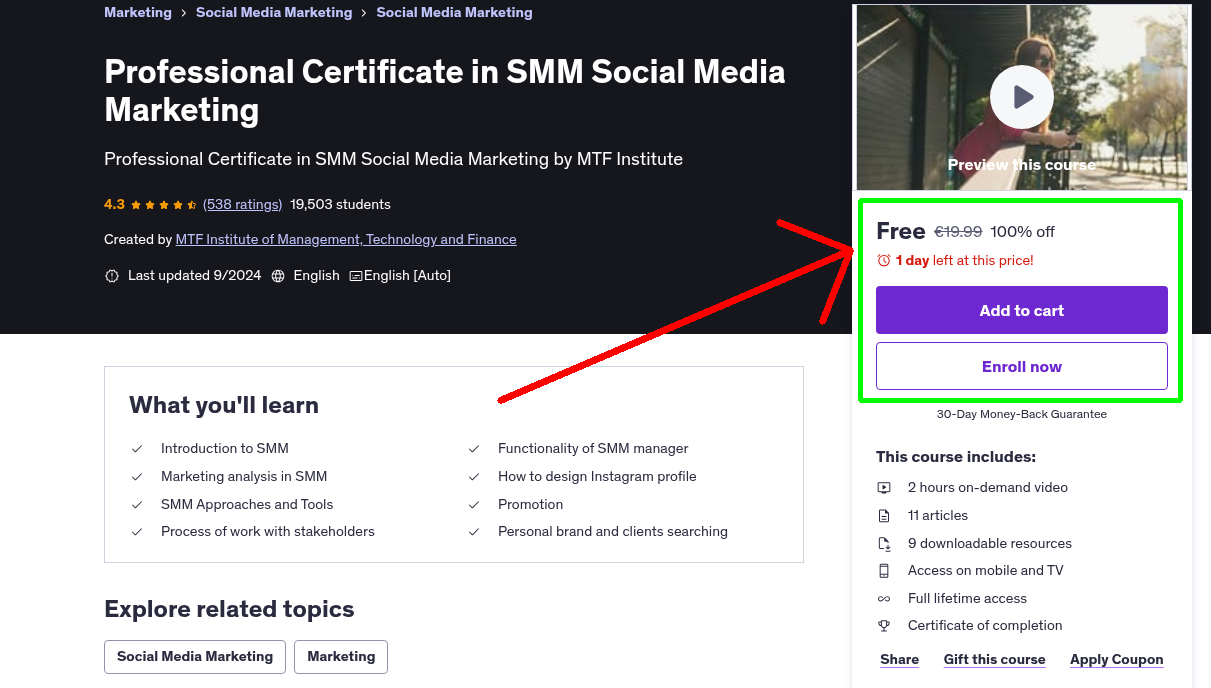Click the alarm clock icon next to '1 day left'

(x=883, y=260)
